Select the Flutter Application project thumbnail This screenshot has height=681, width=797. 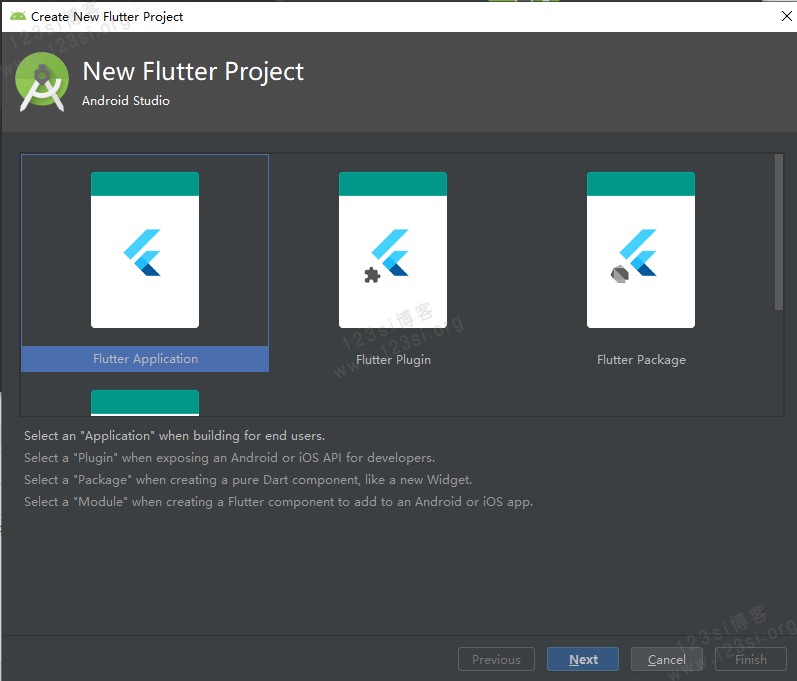pyautogui.click(x=145, y=250)
